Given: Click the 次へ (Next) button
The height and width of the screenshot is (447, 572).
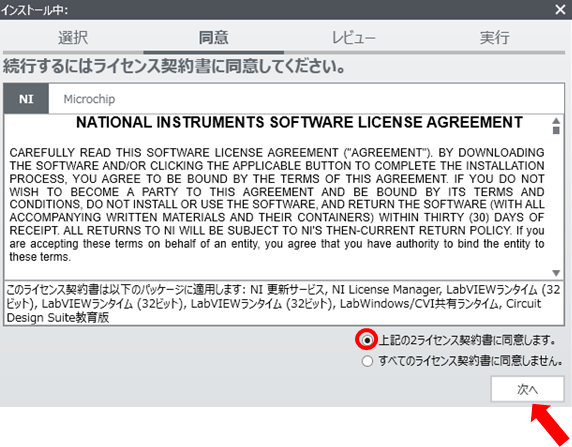Looking at the screenshot, I should click(x=527, y=389).
